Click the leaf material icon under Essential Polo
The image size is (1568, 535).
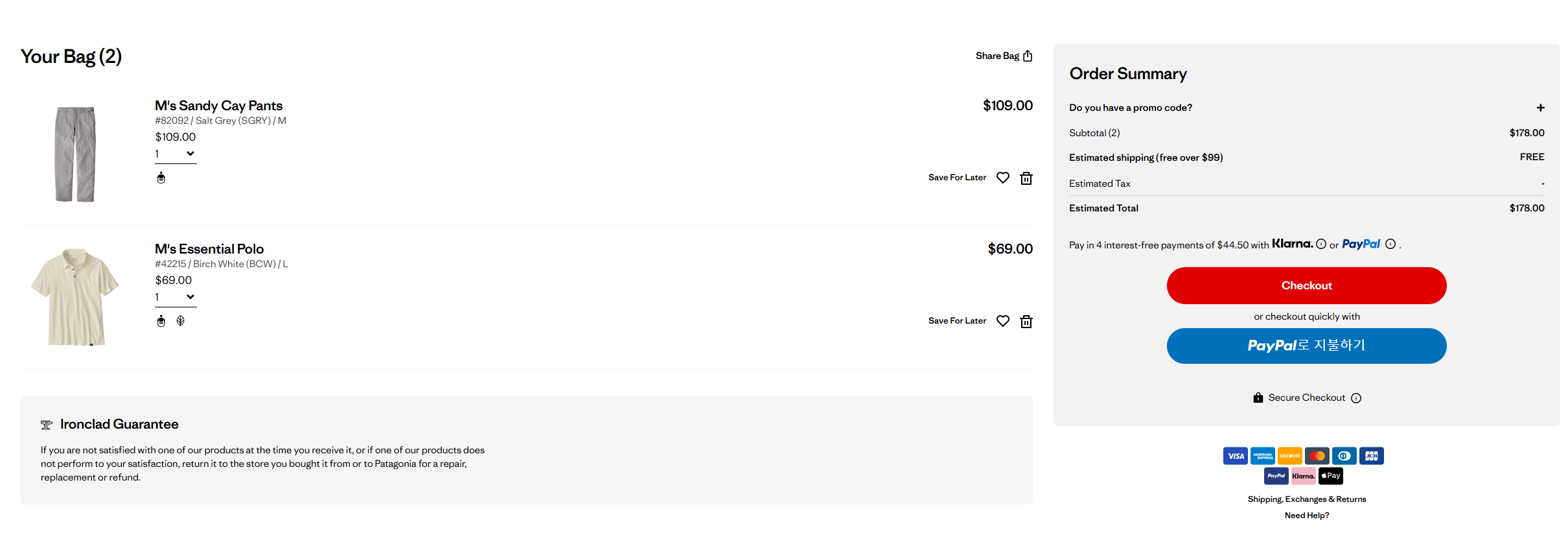[x=181, y=321]
